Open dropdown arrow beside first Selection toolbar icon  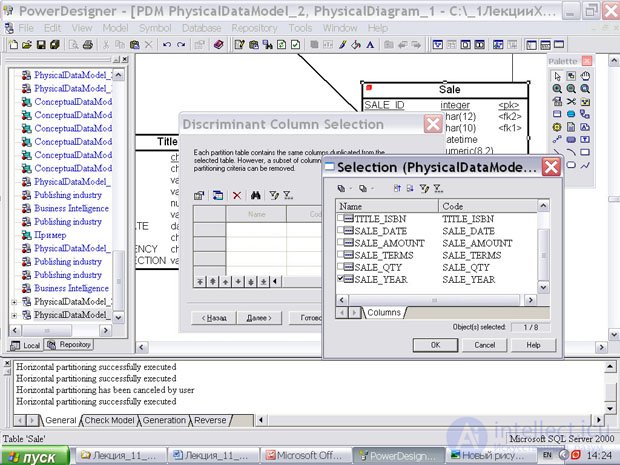351,189
